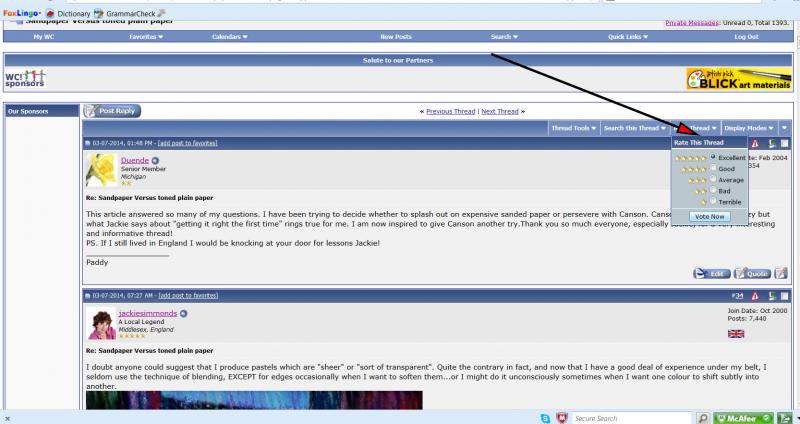Click the Salute to our Partners header
This screenshot has width=800, height=424.
(x=398, y=60)
